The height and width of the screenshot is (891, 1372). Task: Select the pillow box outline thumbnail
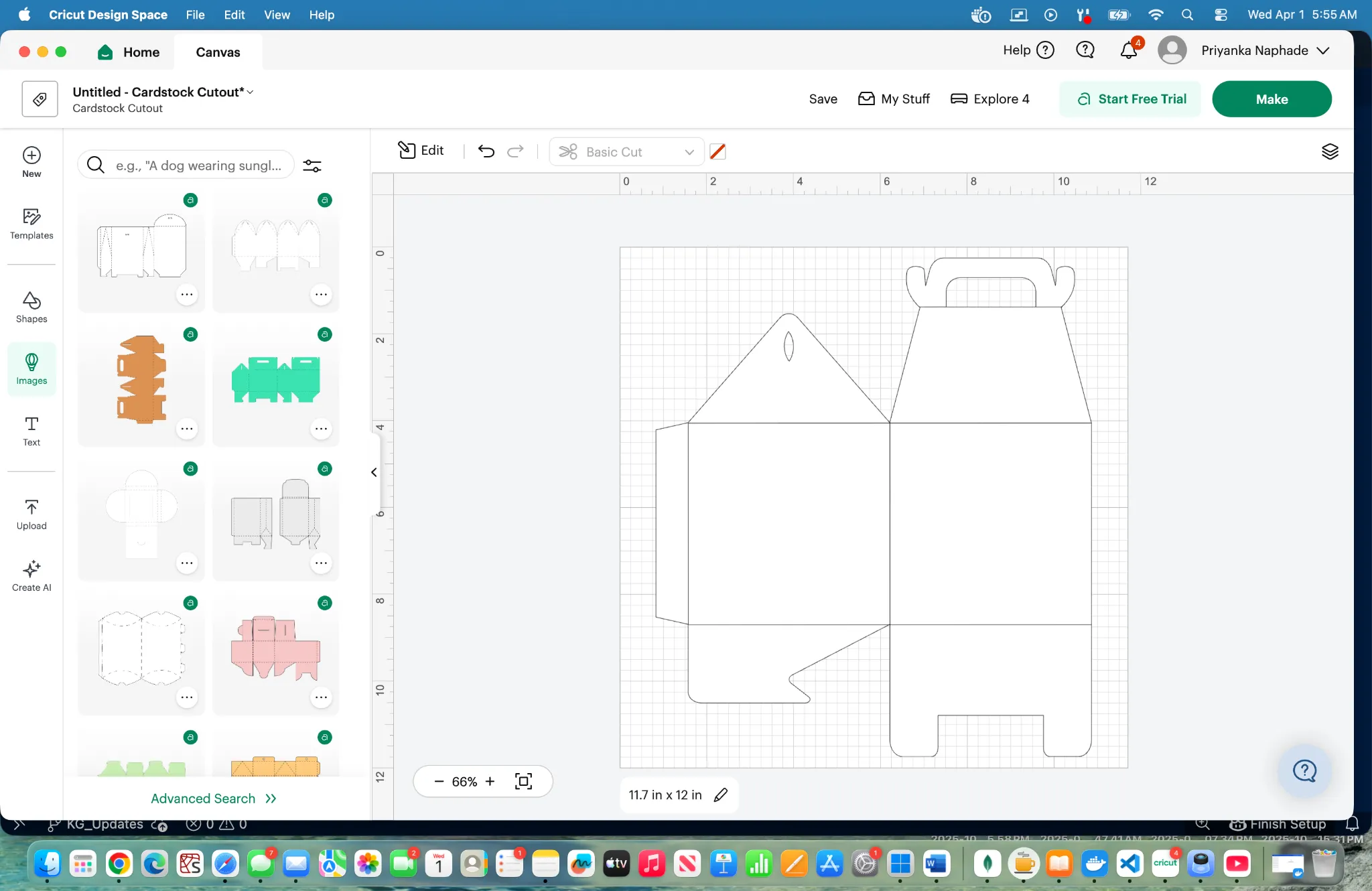(141, 648)
